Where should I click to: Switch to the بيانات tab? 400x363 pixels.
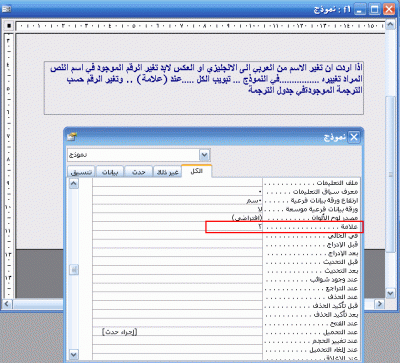(110, 172)
